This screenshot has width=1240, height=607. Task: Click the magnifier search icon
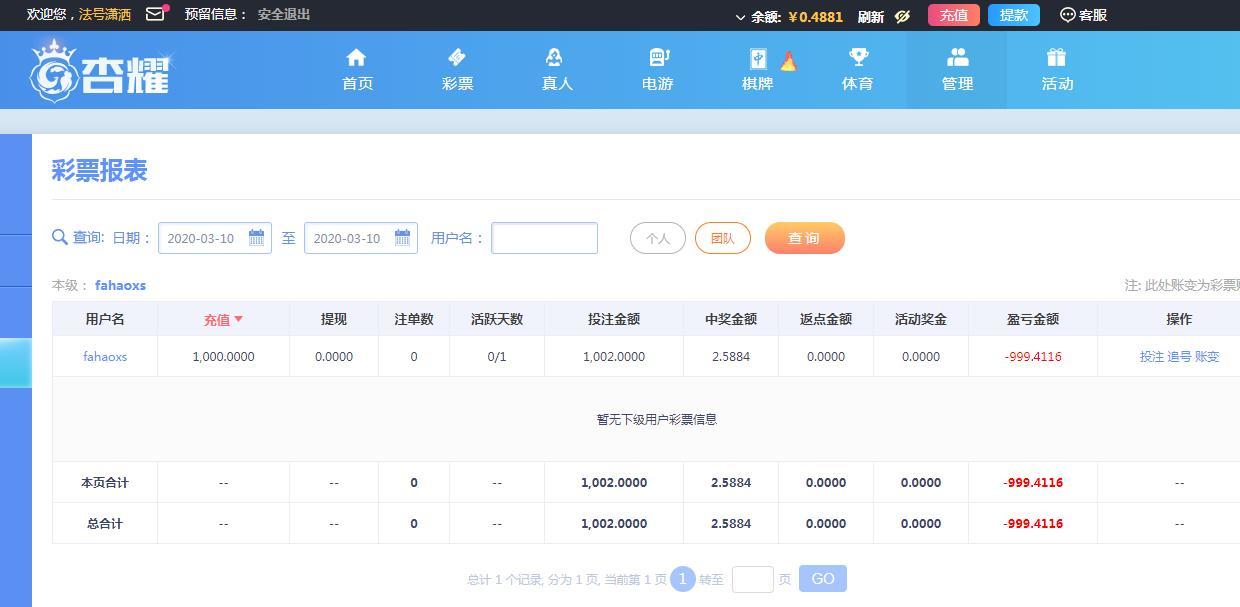tap(60, 237)
